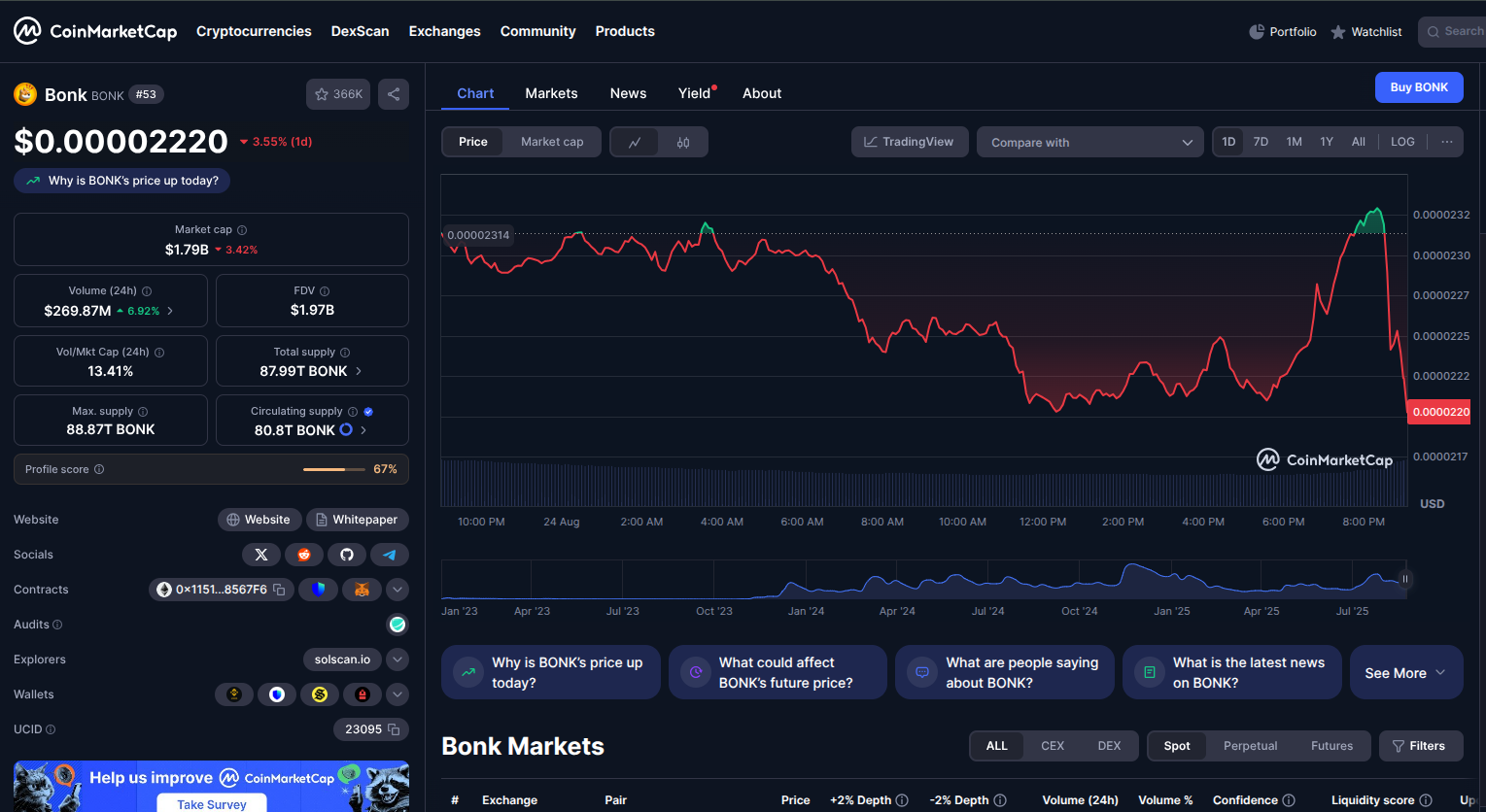Screen dimensions: 1486x812
Task: Show info tooltip for Vol/Mkt Cap (24h)
Action: tap(159, 353)
